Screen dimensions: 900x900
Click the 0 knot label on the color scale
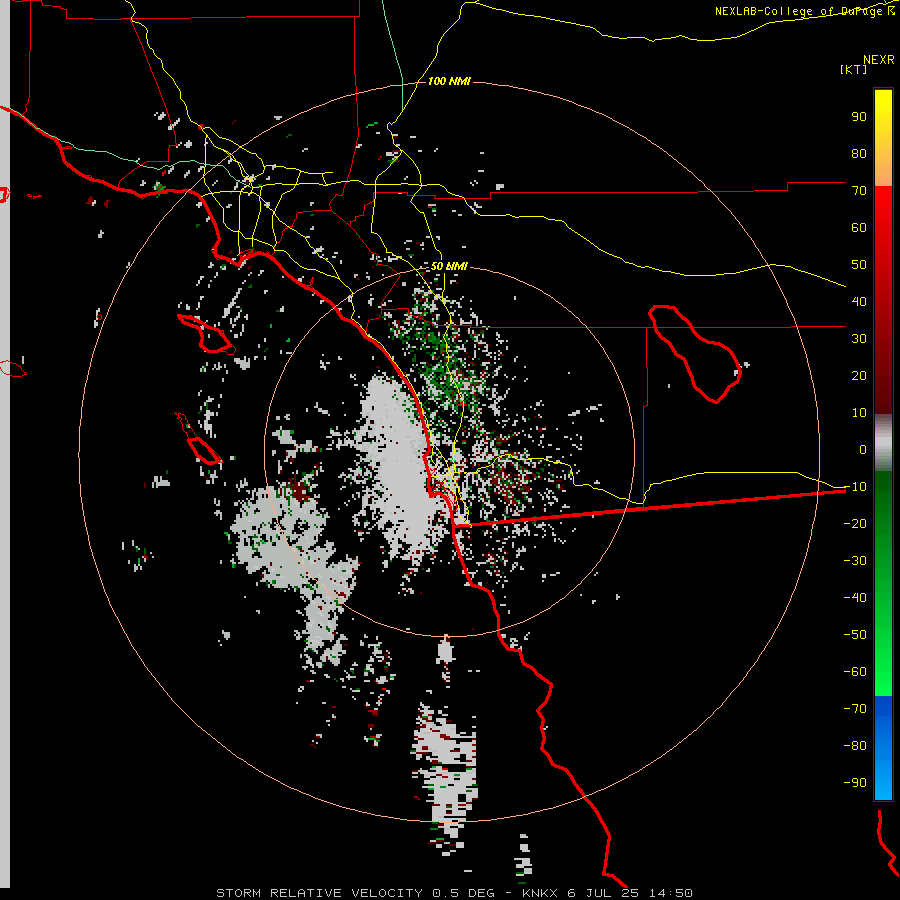tap(863, 449)
